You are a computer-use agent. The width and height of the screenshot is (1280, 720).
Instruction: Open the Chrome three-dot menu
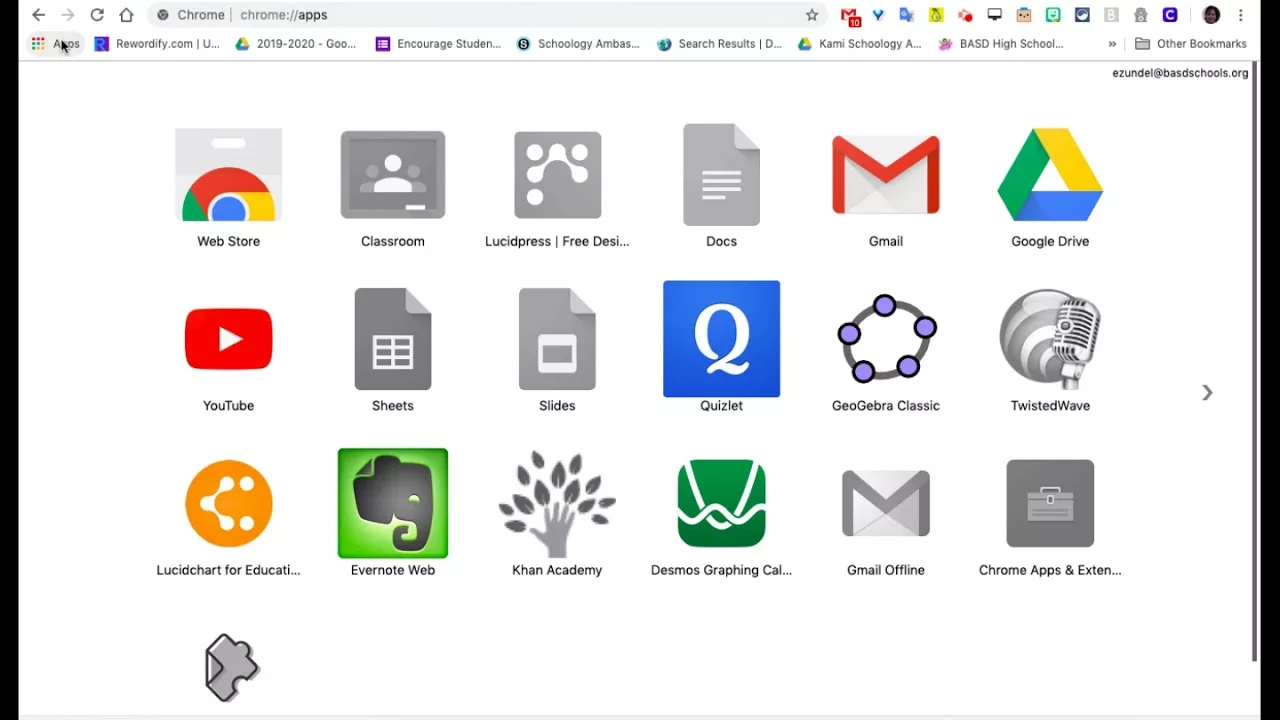click(1240, 14)
